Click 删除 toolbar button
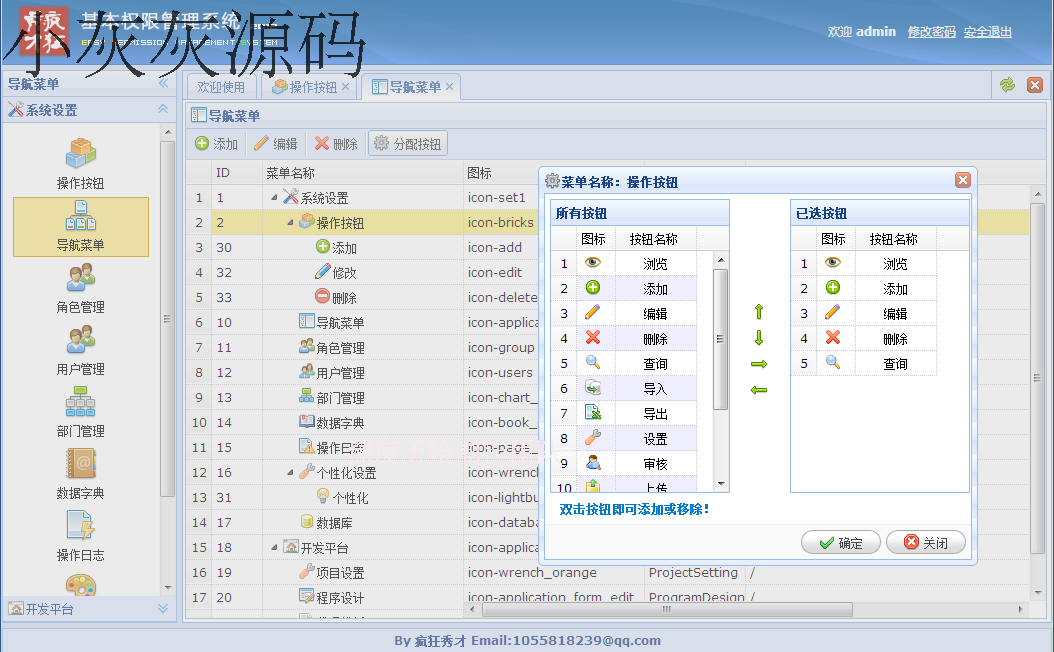1054x652 pixels. point(336,144)
